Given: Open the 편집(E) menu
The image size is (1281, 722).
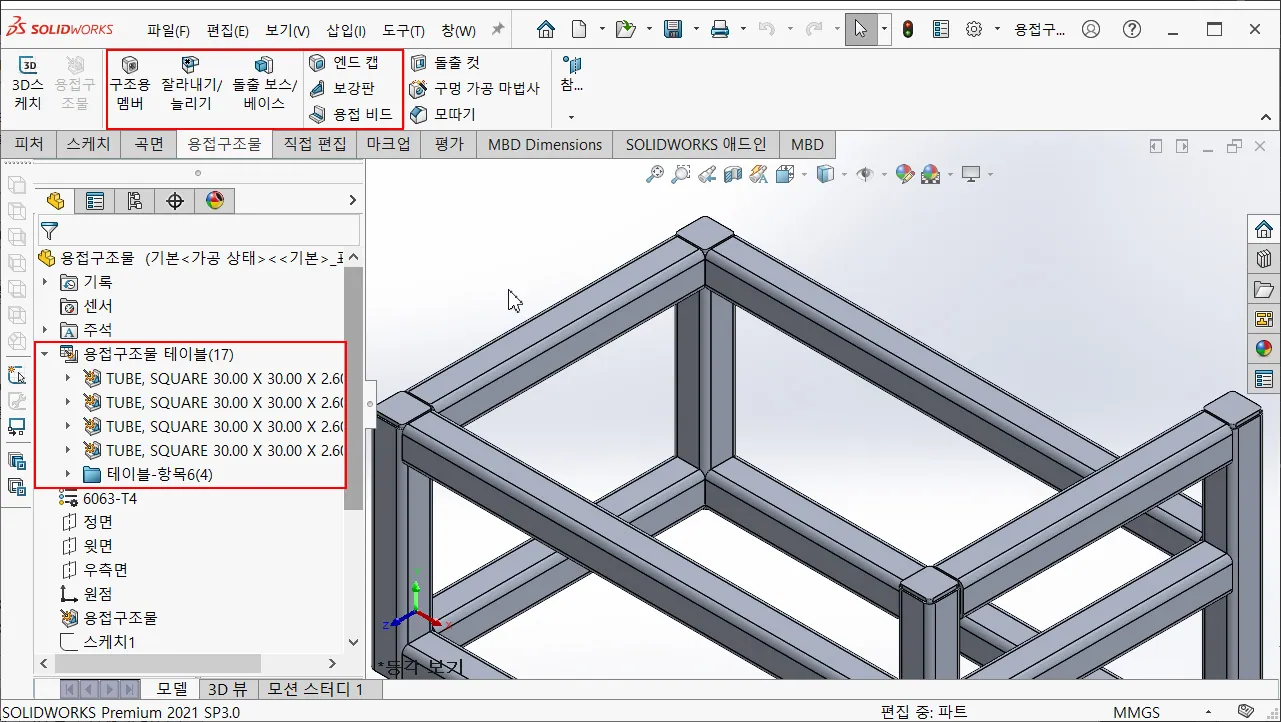Looking at the screenshot, I should 227,30.
